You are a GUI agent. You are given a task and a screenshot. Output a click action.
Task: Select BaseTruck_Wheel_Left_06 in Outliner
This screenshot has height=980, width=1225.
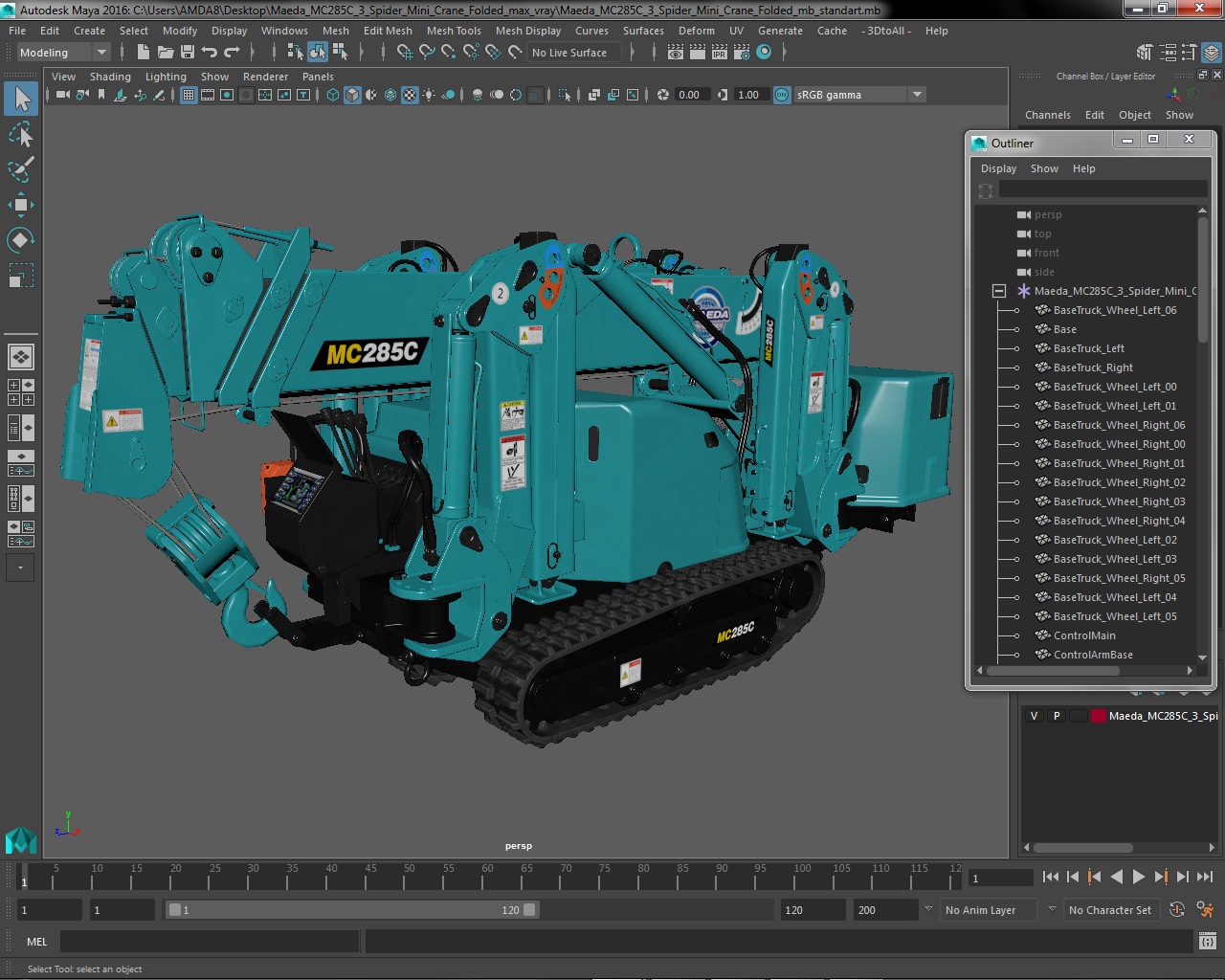pos(1115,310)
